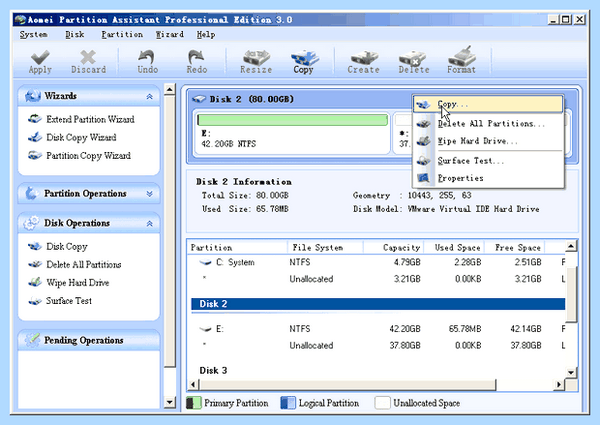The width and height of the screenshot is (600, 425).
Task: Click partition list scroll down arrow
Action: click(571, 372)
